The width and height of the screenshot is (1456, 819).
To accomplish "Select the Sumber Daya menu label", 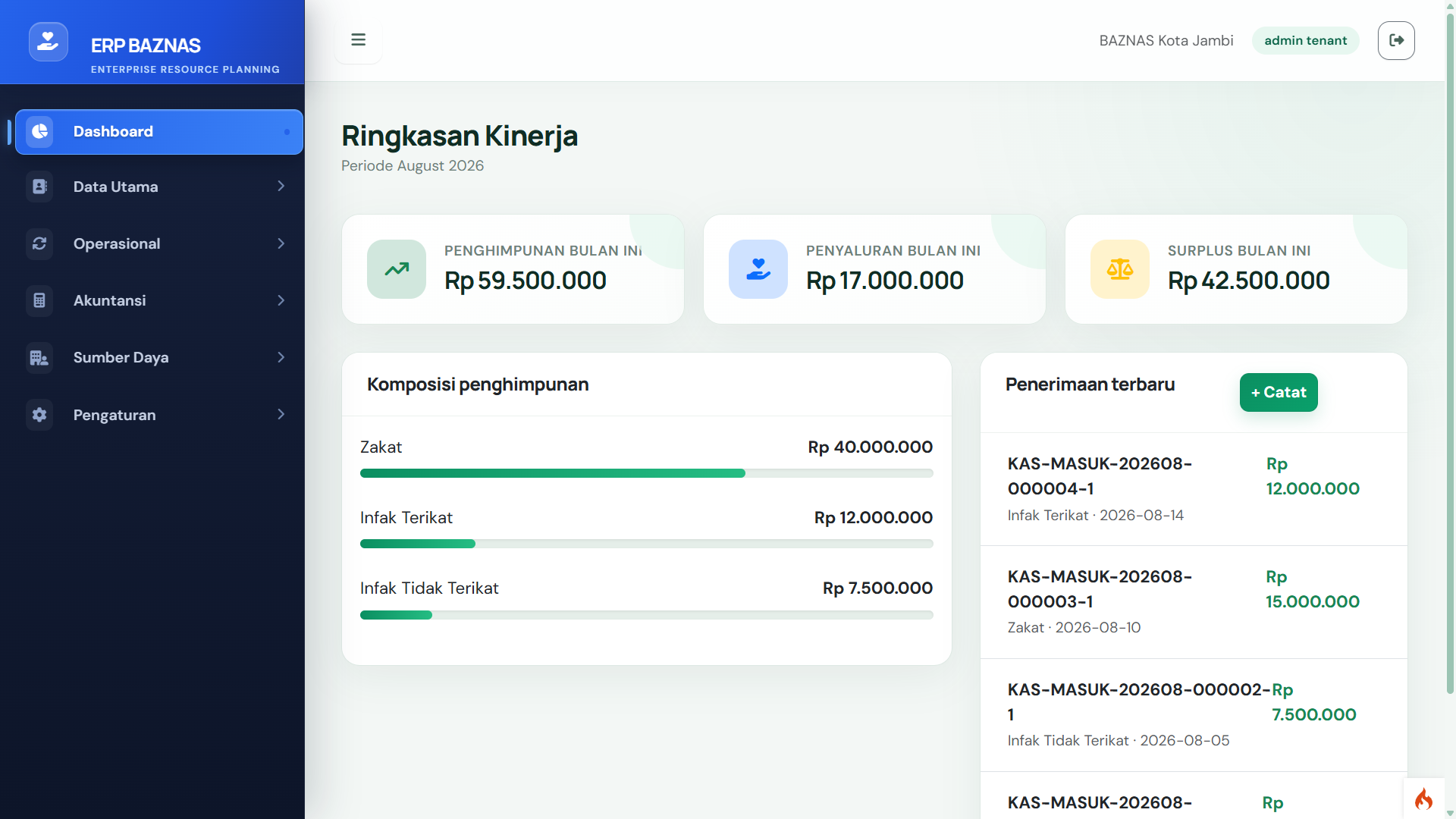I will click(x=121, y=357).
